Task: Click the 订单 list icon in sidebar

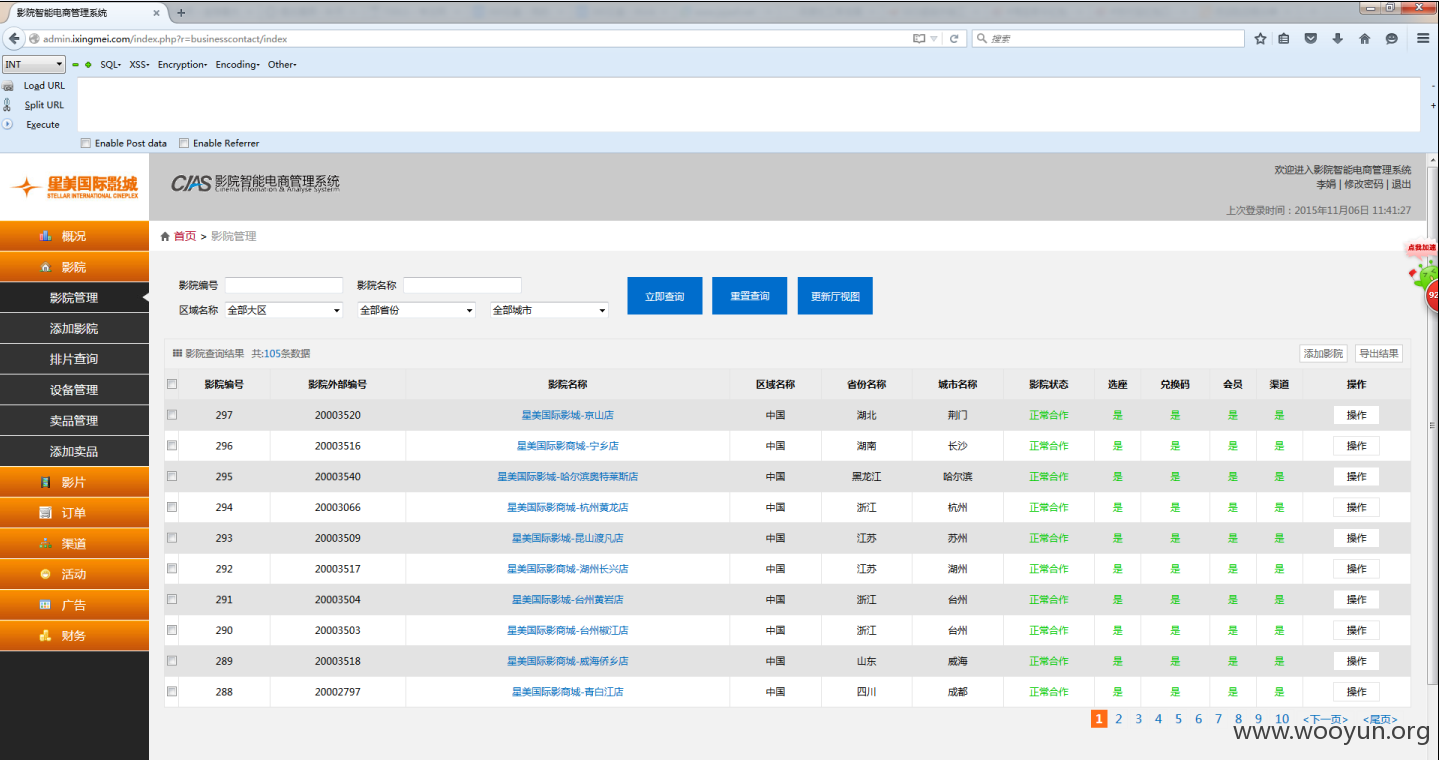Action: click(45, 513)
